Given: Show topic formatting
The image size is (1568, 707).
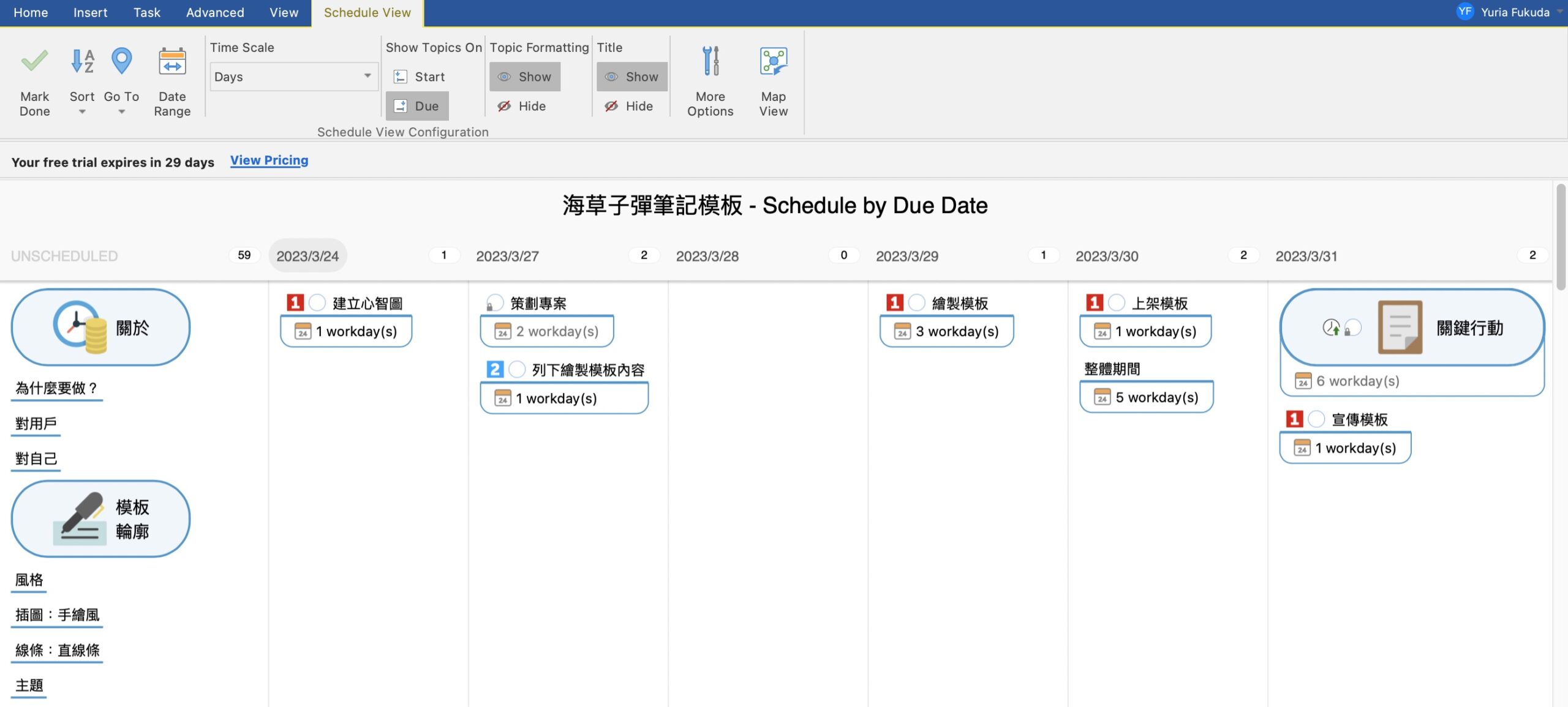Looking at the screenshot, I should pyautogui.click(x=525, y=77).
